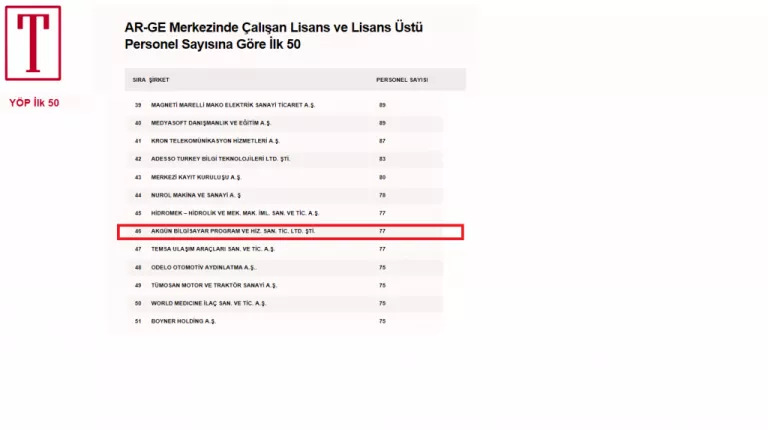Click rank number 44 in SIRA column

tap(138, 195)
